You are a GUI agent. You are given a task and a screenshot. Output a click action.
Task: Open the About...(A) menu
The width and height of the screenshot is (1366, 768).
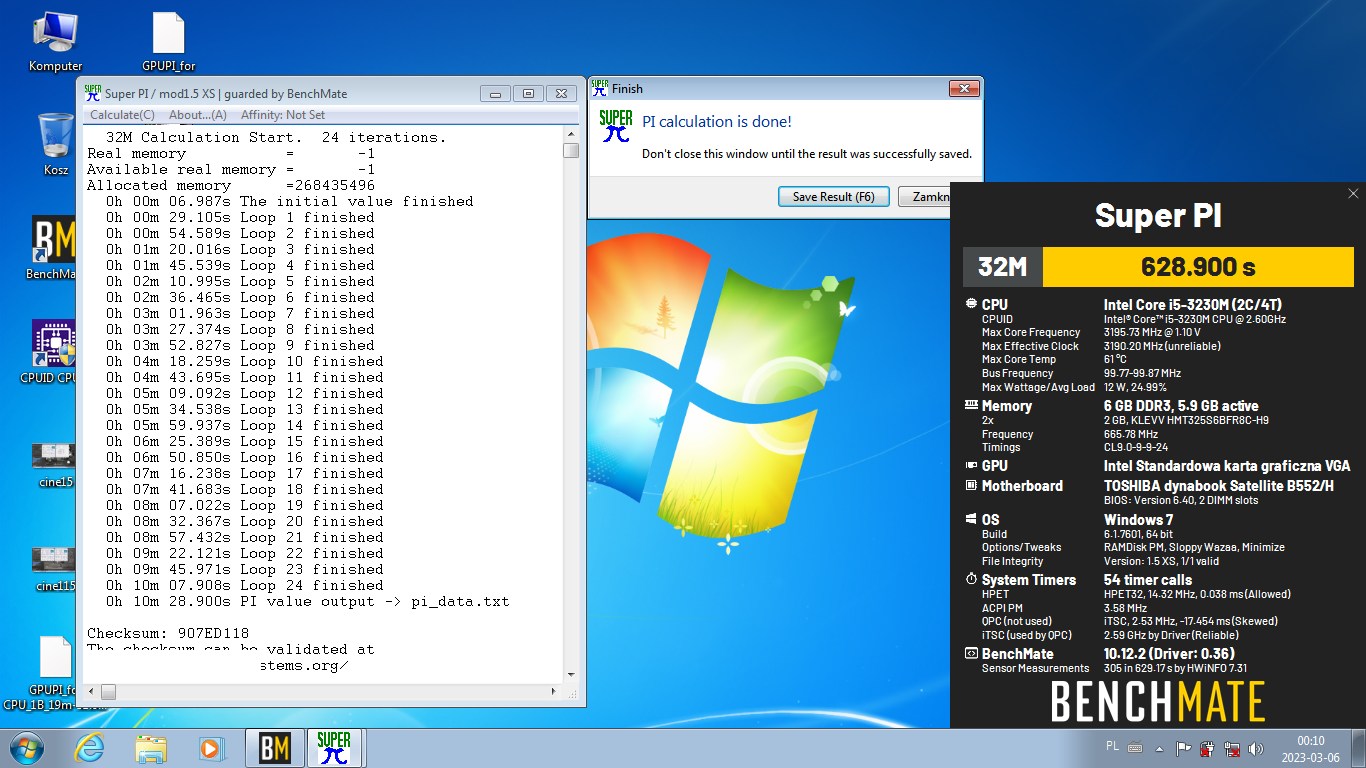198,115
